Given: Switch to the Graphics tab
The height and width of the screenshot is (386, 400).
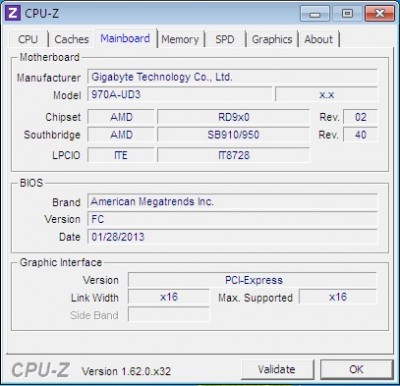Looking at the screenshot, I should [272, 39].
